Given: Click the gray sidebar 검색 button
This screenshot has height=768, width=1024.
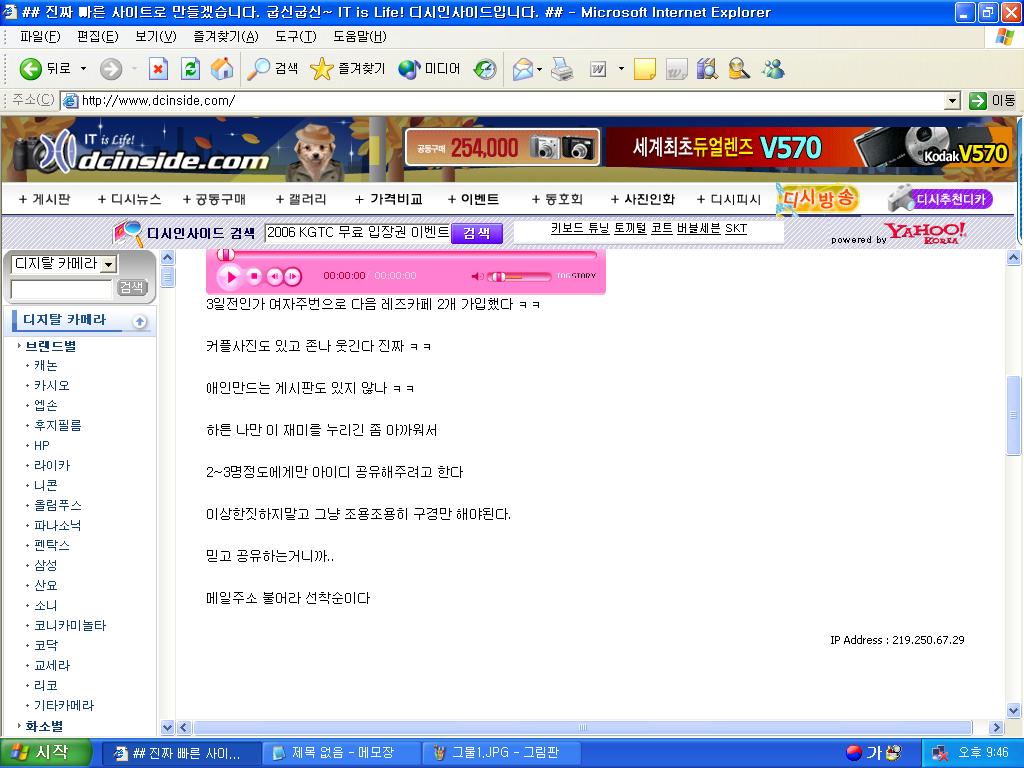Looking at the screenshot, I should 132,288.
